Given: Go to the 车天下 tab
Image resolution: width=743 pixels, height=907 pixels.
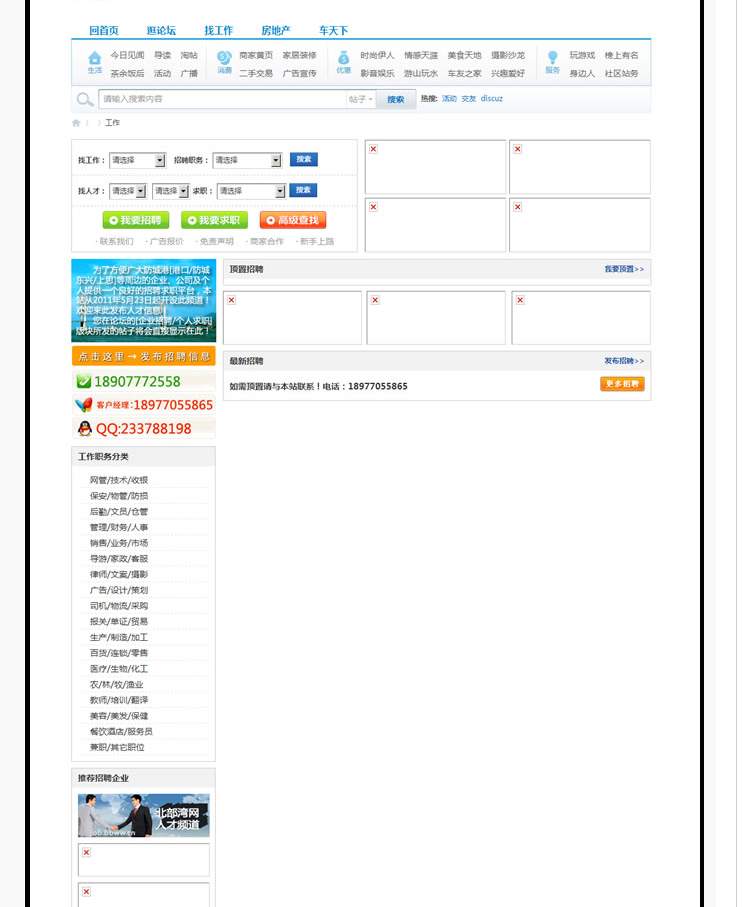Looking at the screenshot, I should (x=333, y=31).
